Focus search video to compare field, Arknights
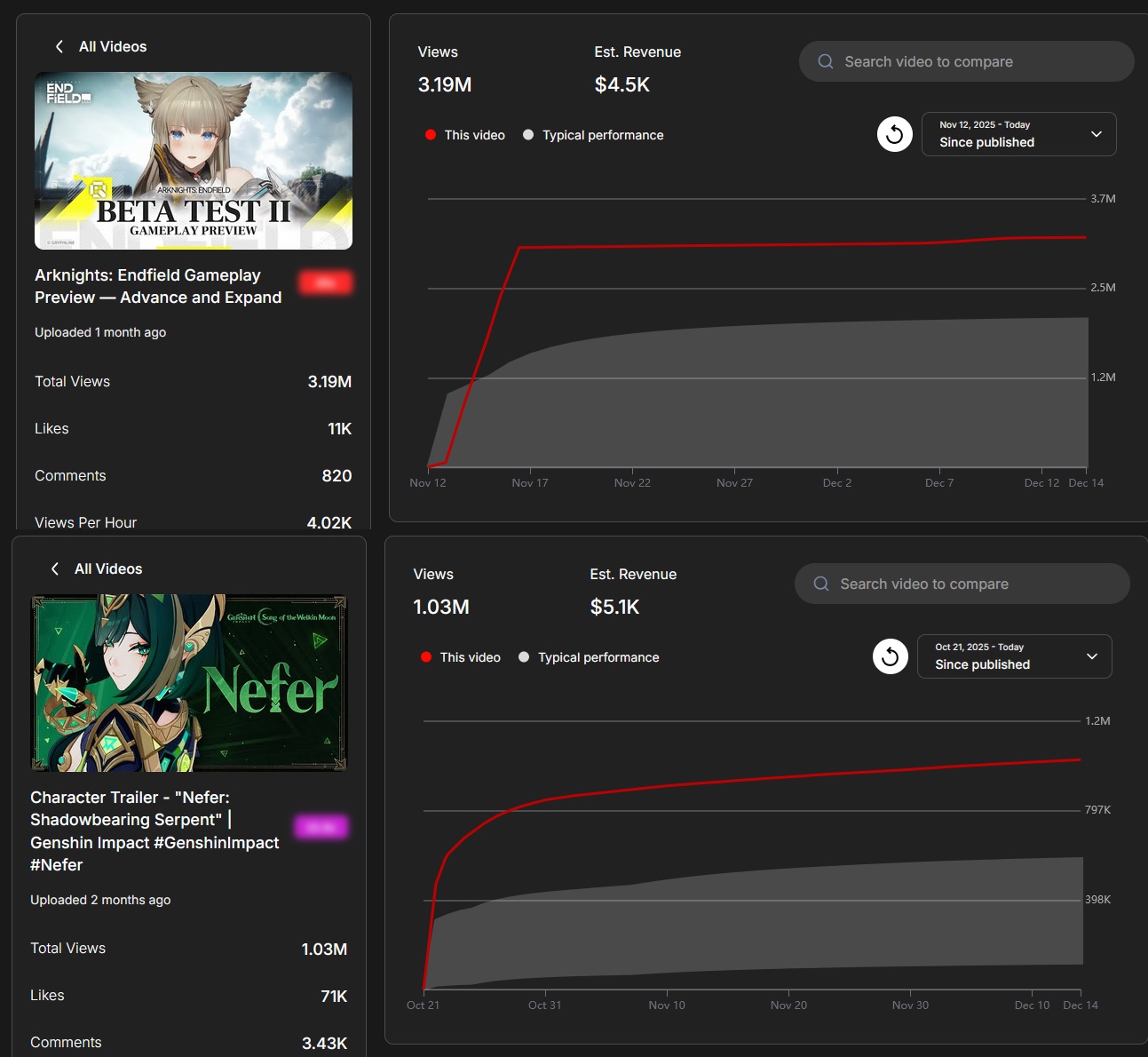The image size is (1148, 1057). tap(967, 61)
